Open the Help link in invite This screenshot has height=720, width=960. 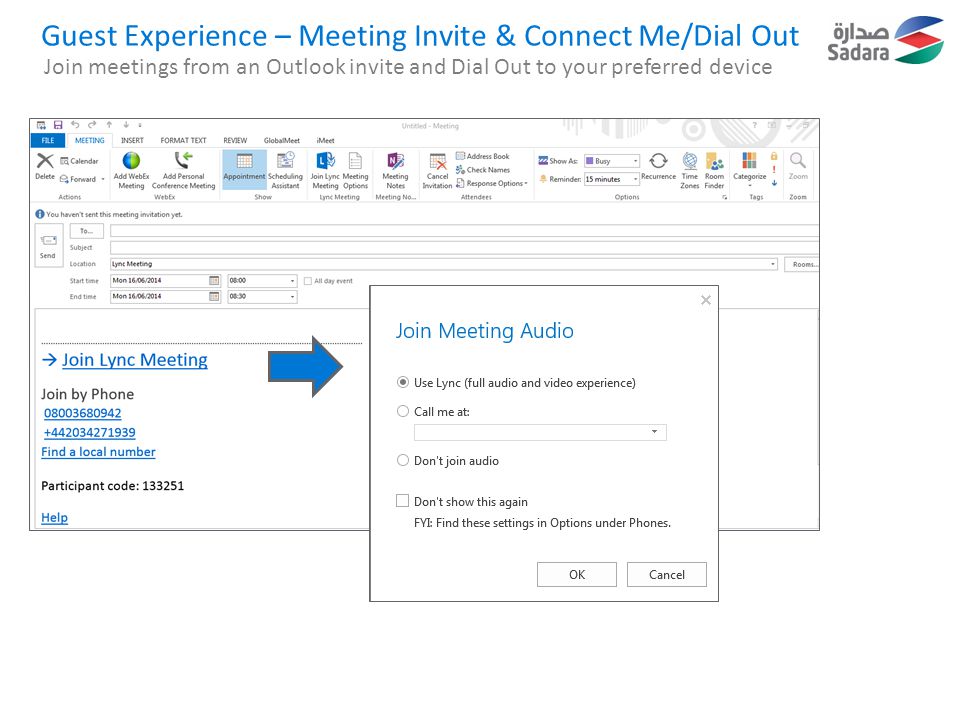pyautogui.click(x=54, y=517)
